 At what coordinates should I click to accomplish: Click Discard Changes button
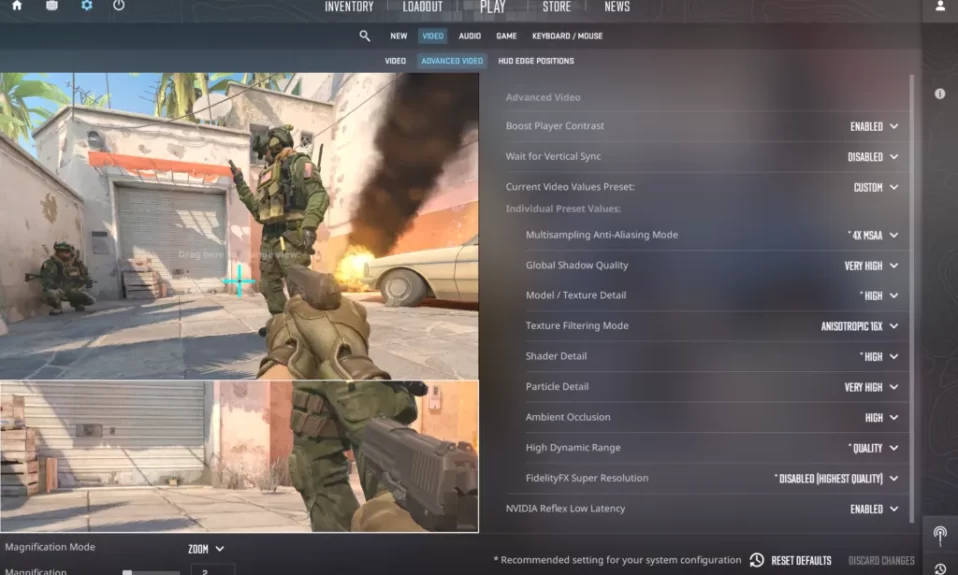[881, 560]
